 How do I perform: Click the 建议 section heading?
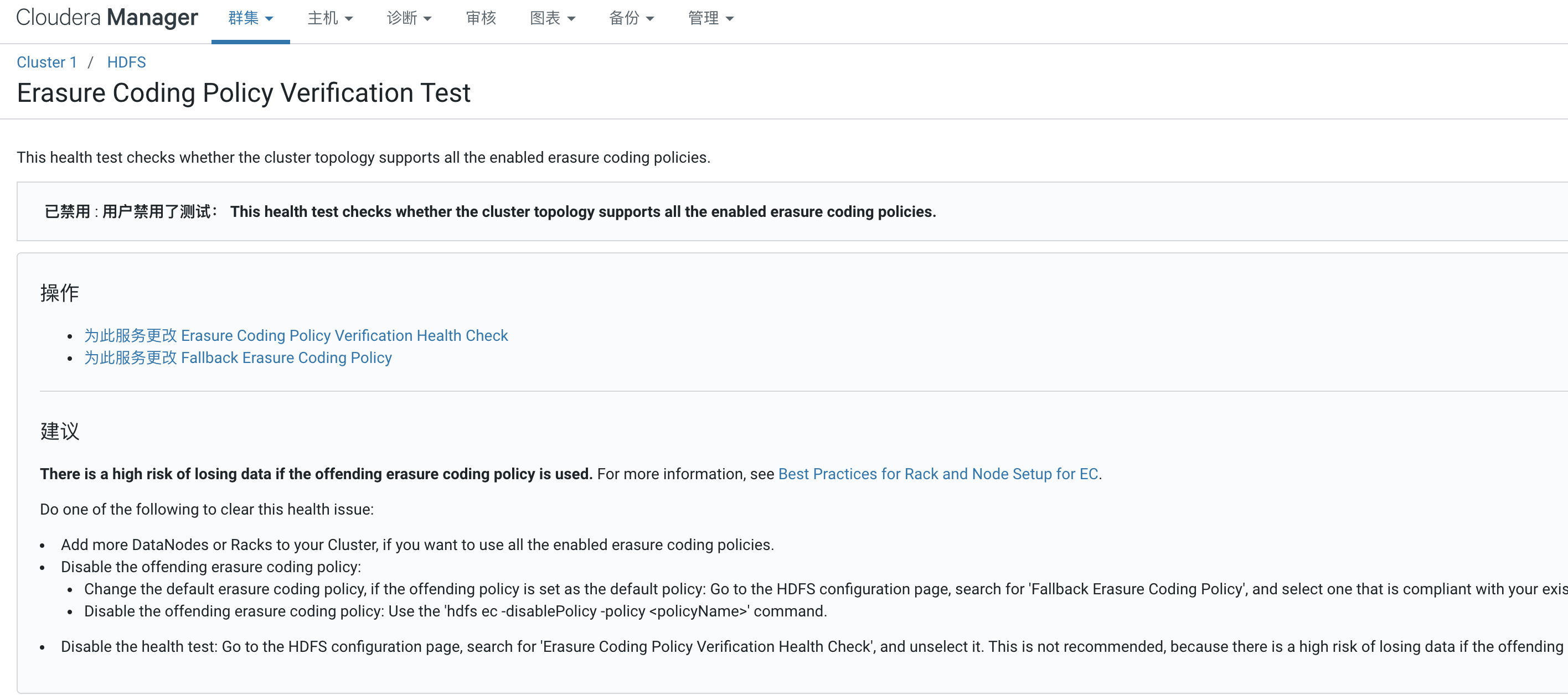[60, 431]
